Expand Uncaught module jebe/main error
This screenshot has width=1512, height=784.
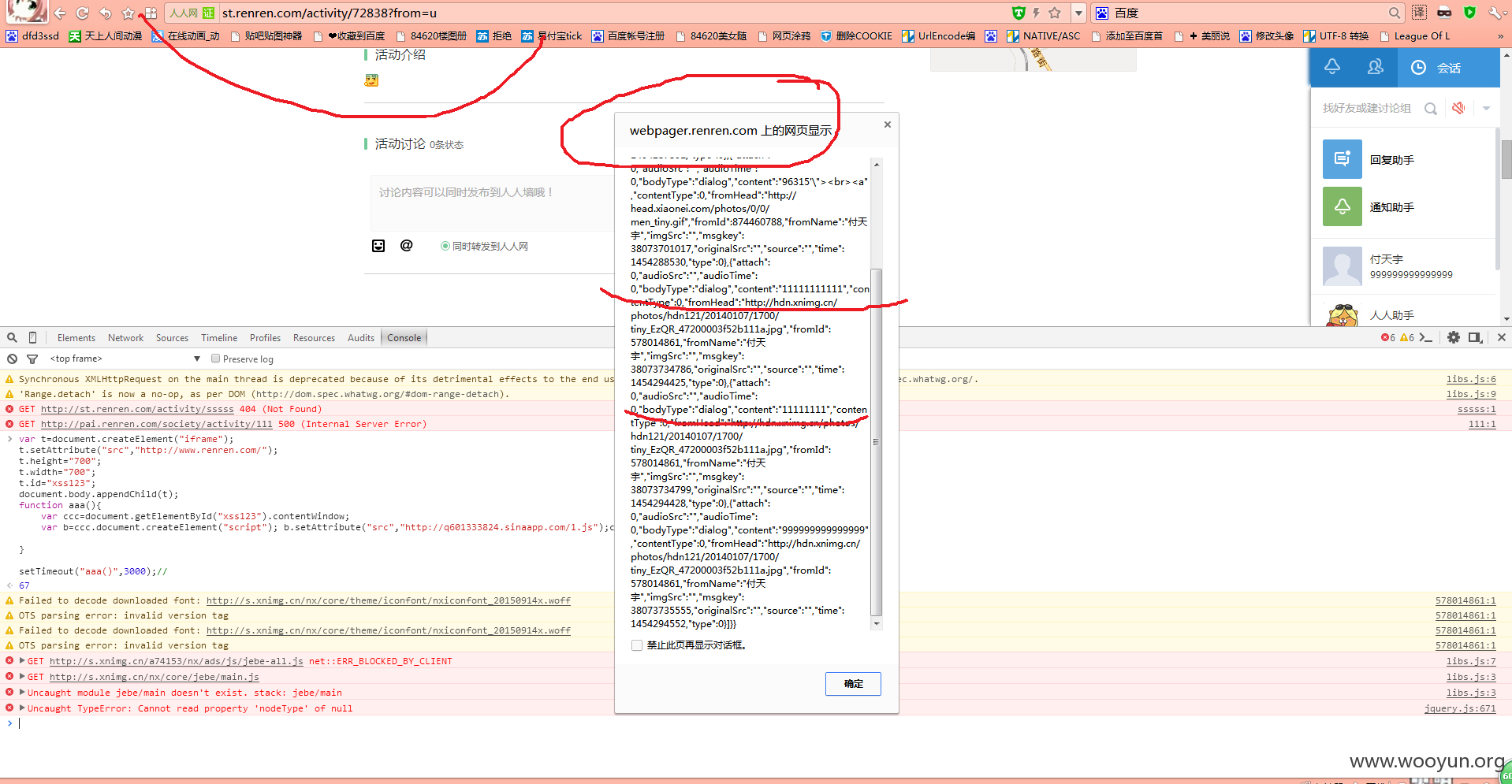[x=22, y=693]
